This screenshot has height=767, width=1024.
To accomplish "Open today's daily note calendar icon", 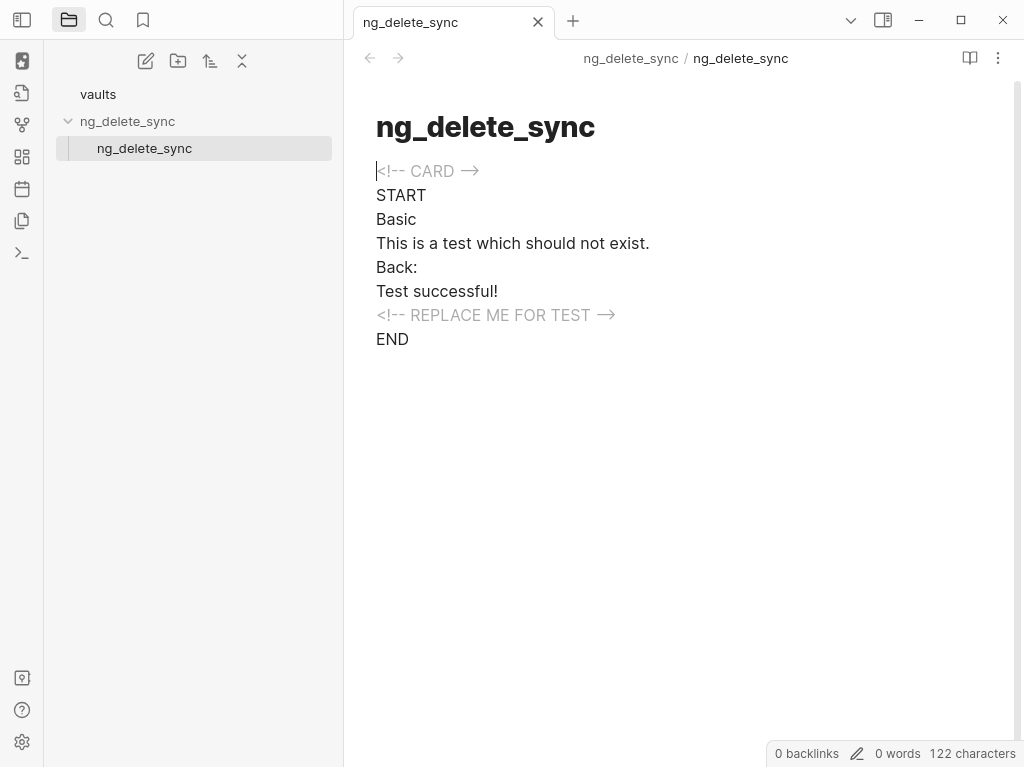I will coord(22,189).
